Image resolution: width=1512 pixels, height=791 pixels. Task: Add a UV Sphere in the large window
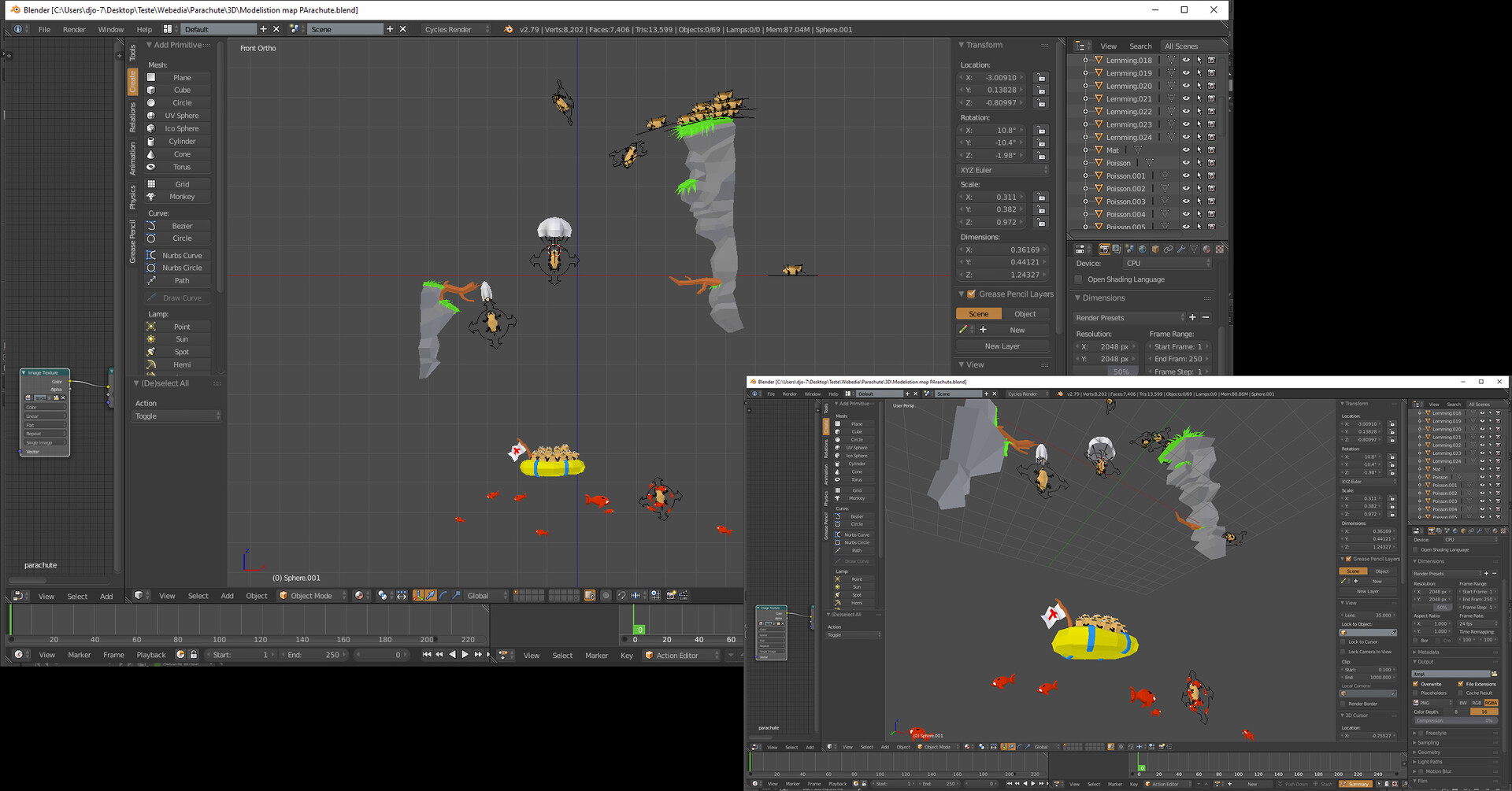[x=181, y=116]
